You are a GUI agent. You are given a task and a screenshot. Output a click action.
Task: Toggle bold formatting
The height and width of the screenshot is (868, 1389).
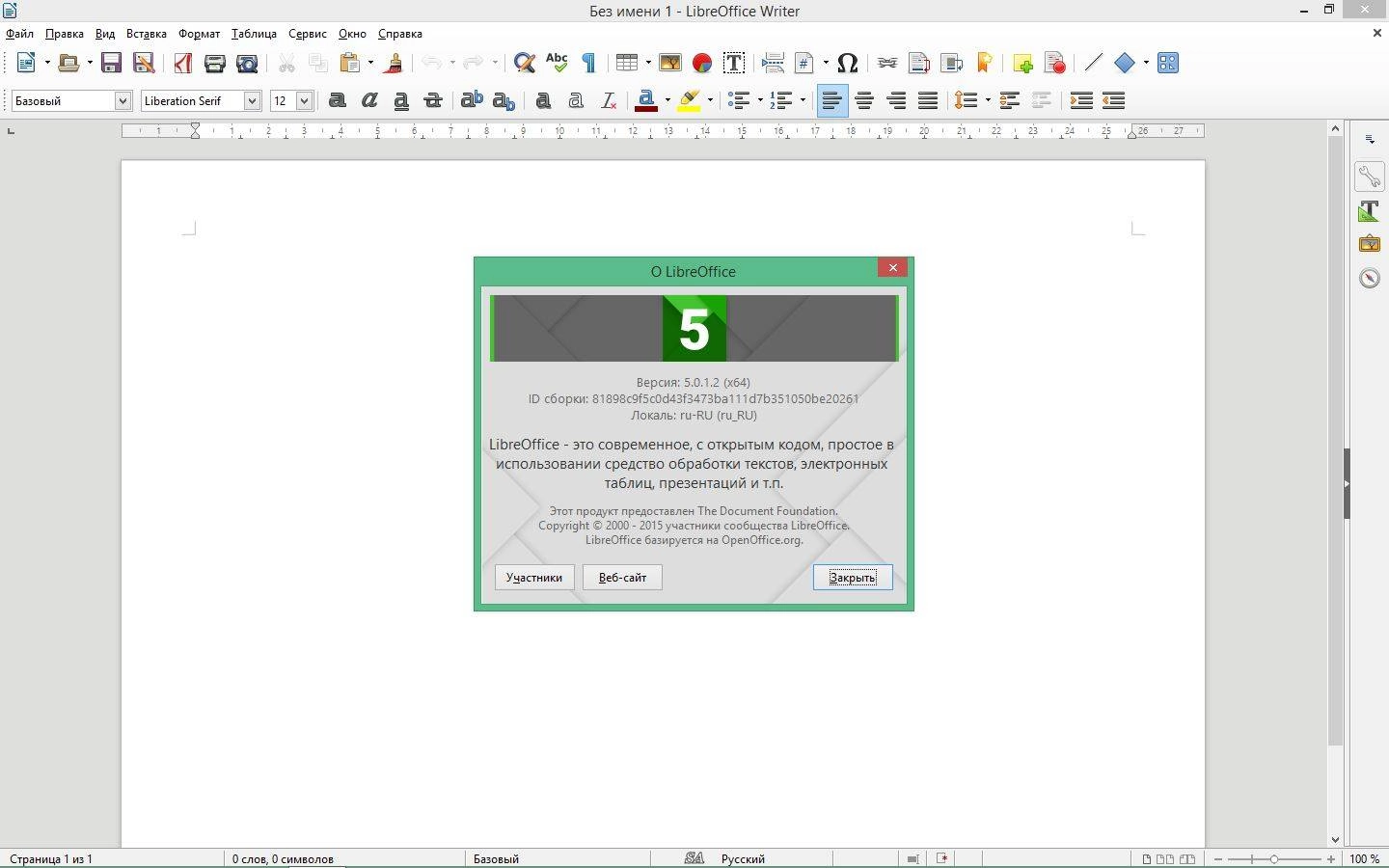pyautogui.click(x=337, y=100)
